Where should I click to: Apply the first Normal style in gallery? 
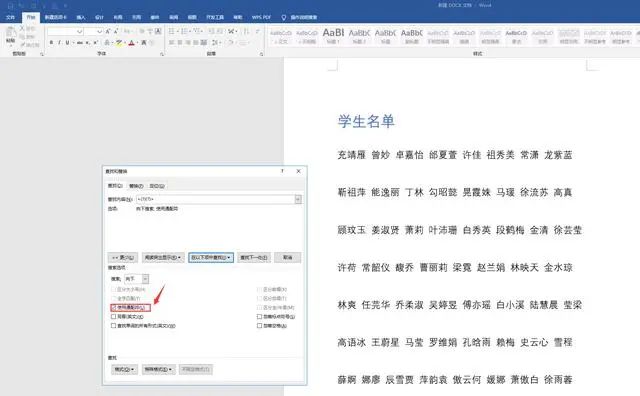281,36
